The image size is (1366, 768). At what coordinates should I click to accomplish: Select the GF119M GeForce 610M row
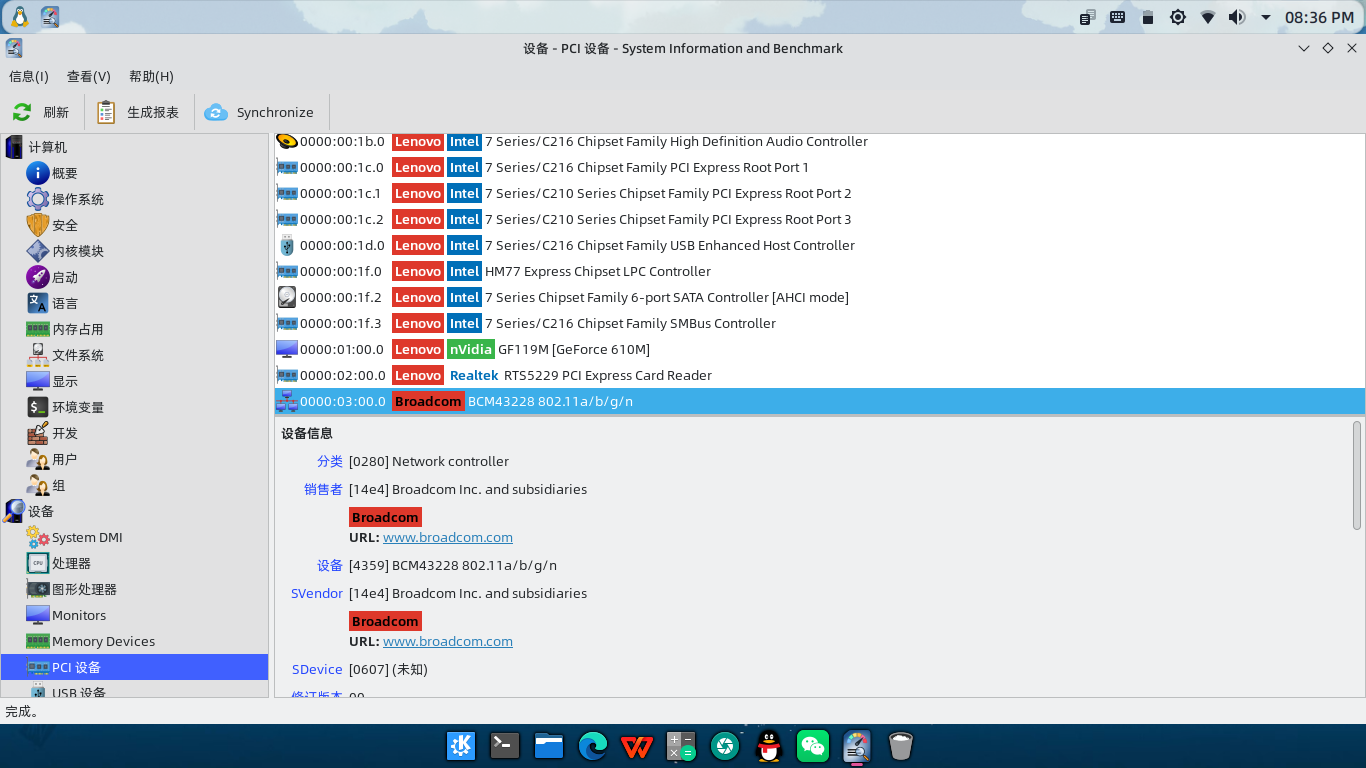[x=819, y=349]
